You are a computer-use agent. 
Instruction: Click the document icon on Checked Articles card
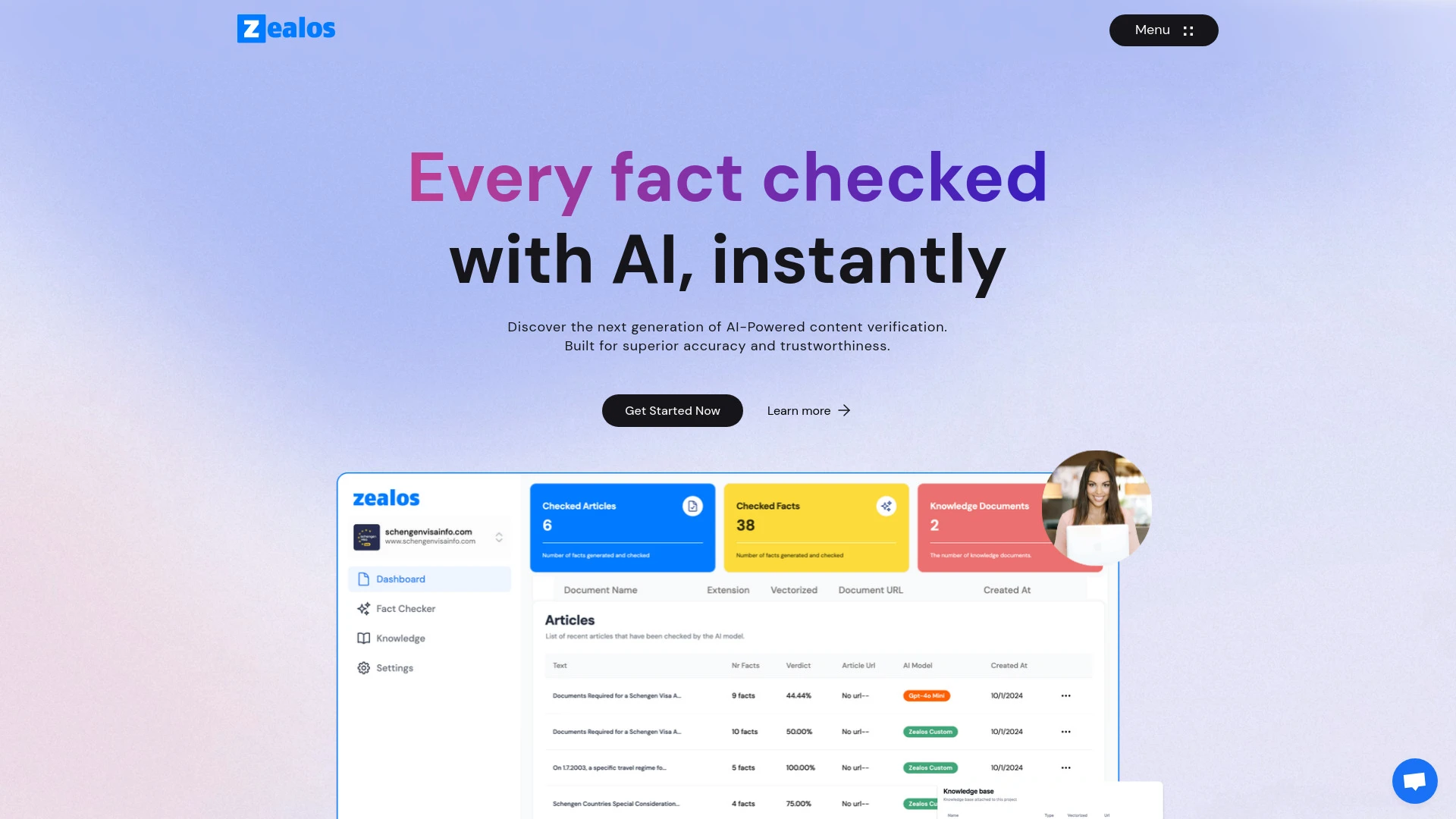coord(694,506)
